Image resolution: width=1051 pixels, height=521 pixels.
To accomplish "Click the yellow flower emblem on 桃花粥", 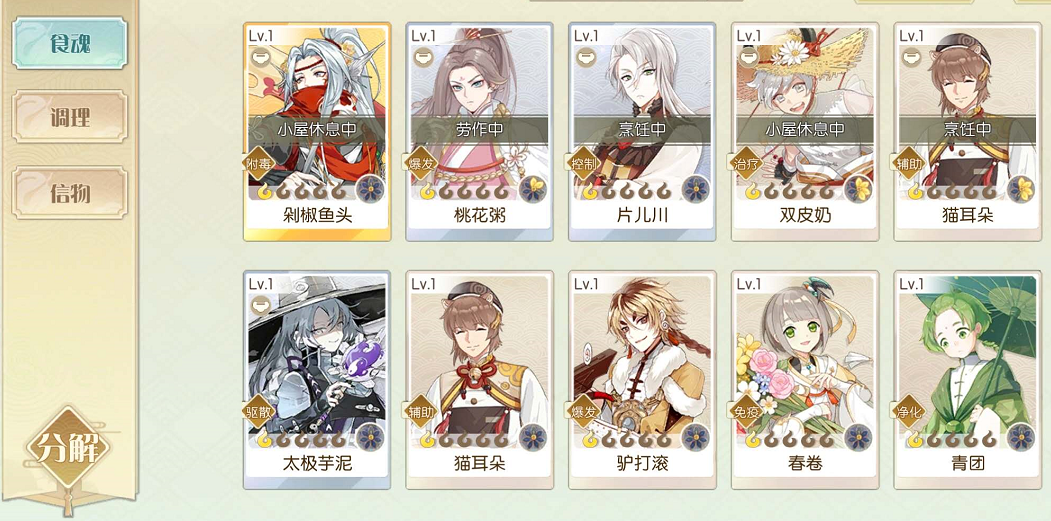I will [x=534, y=189].
